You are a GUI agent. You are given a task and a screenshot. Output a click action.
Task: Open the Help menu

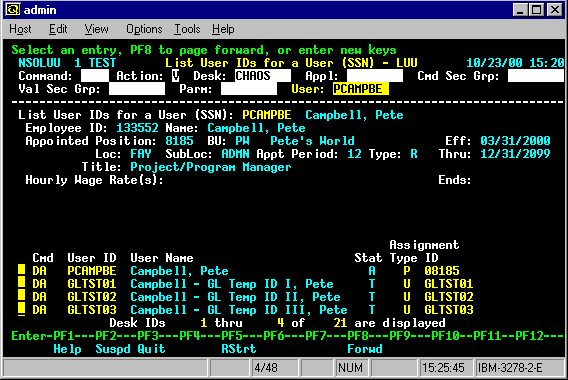click(223, 29)
